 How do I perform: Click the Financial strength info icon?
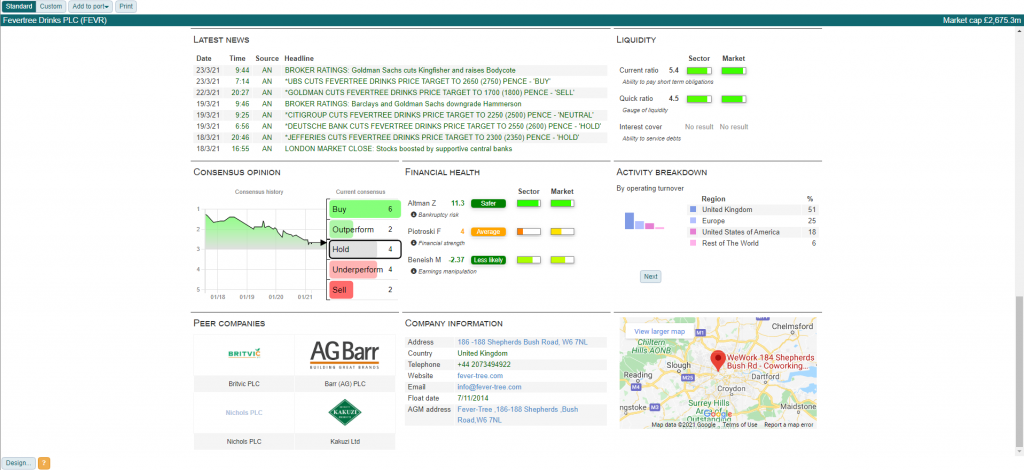click(413, 243)
